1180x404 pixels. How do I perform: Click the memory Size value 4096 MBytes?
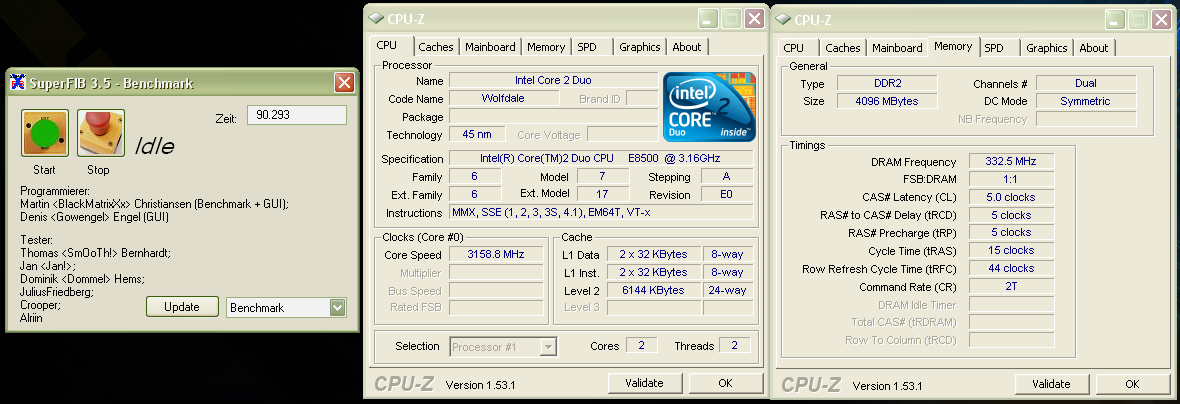point(887,101)
